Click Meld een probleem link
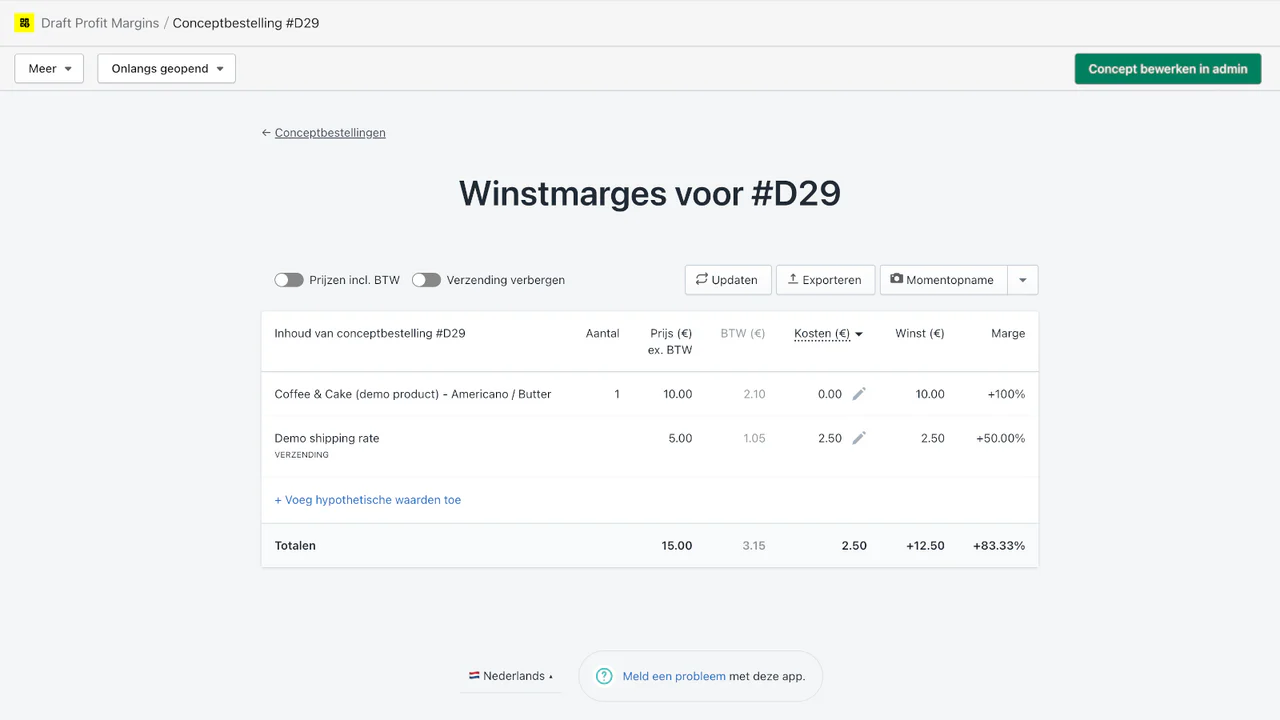The image size is (1280, 720). pos(674,676)
